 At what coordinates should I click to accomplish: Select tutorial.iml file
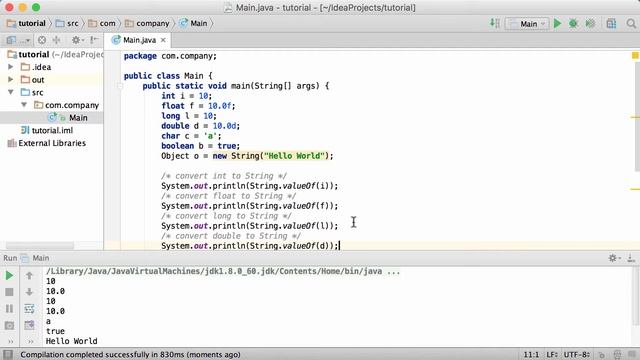[51, 130]
